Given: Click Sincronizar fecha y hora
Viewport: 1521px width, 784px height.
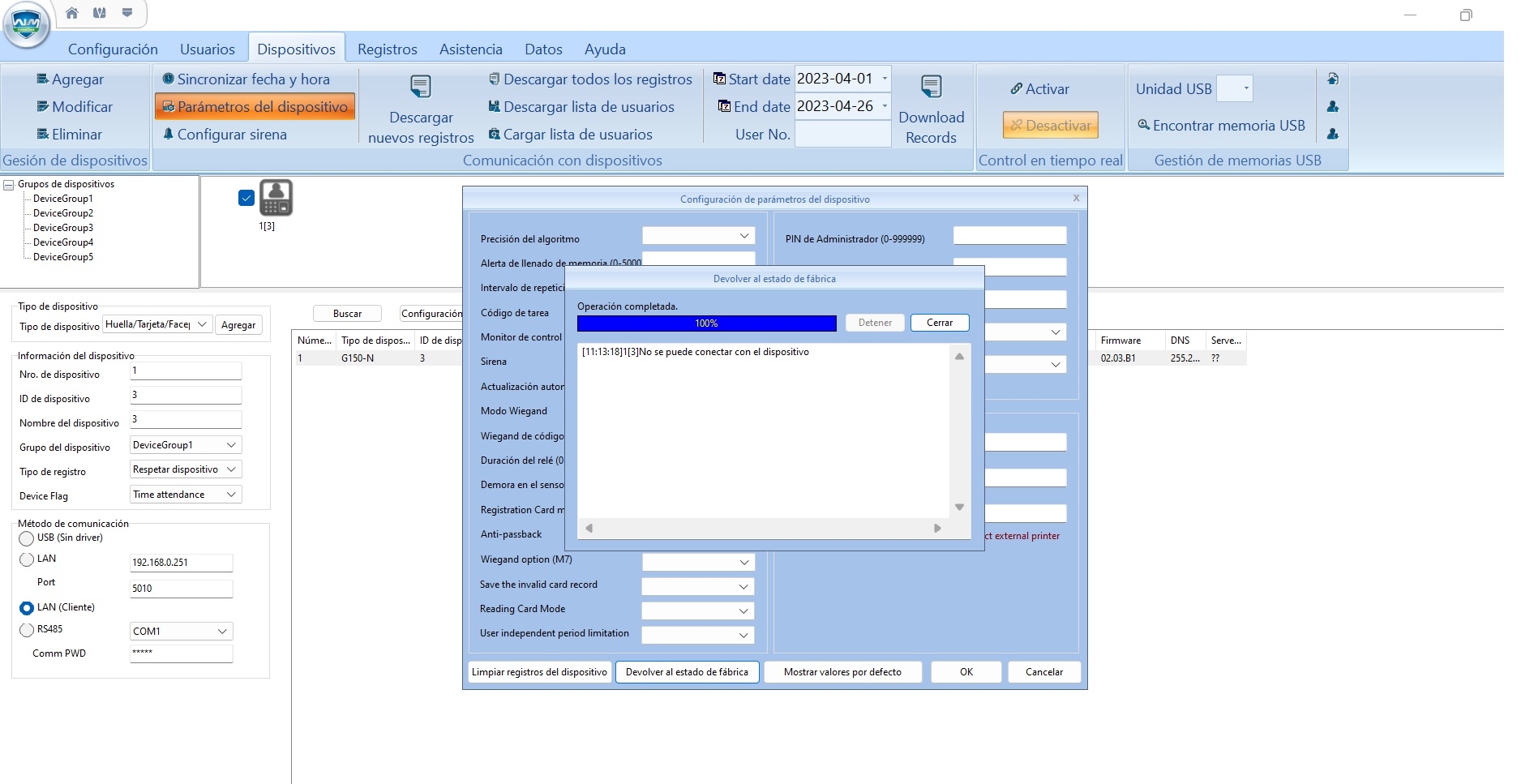Looking at the screenshot, I should point(246,79).
